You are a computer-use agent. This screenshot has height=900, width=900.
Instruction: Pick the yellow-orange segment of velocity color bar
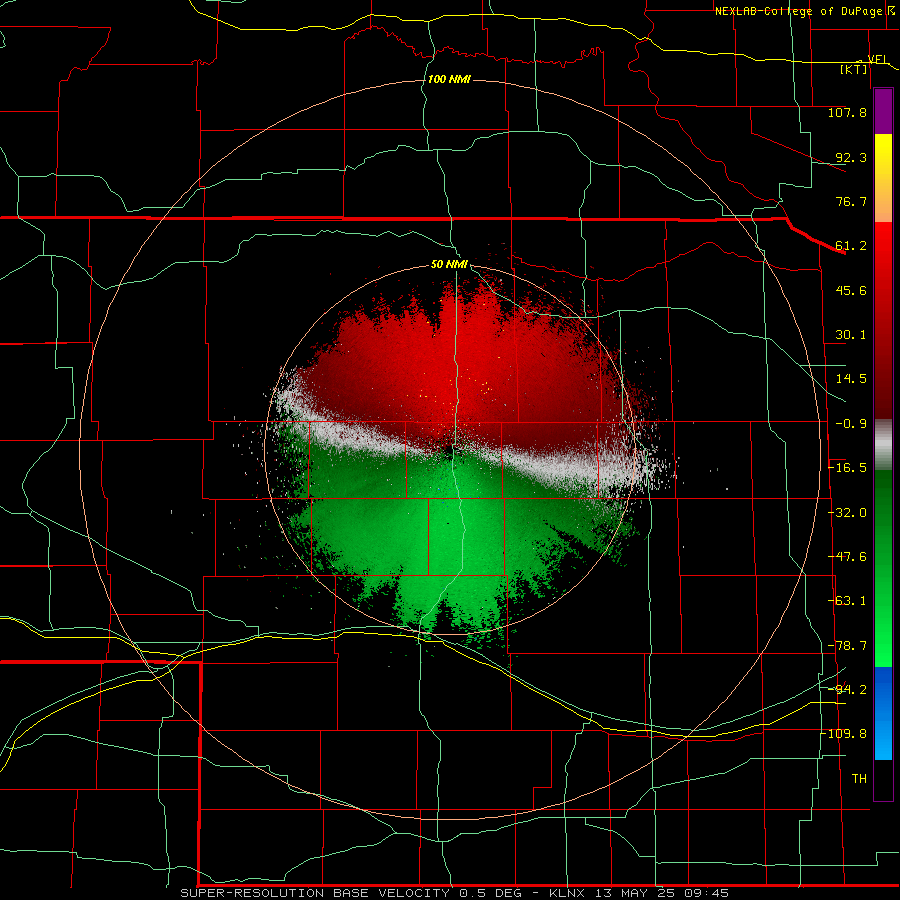[x=883, y=178]
